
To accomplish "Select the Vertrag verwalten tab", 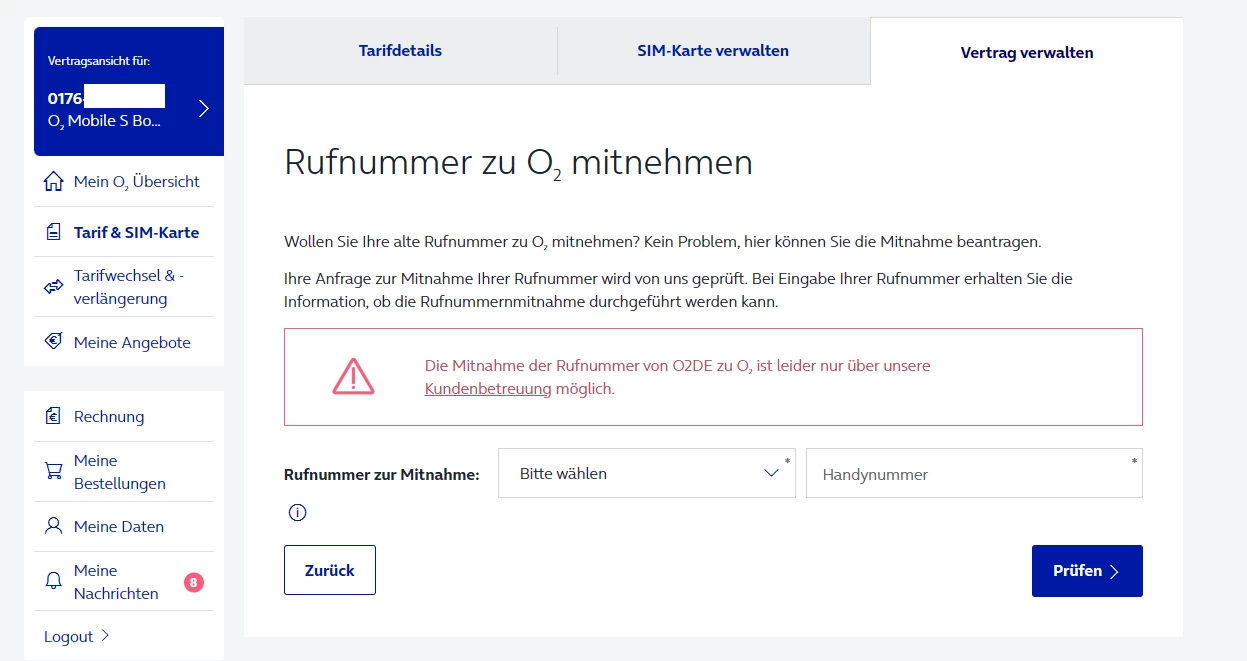I will tap(1026, 53).
